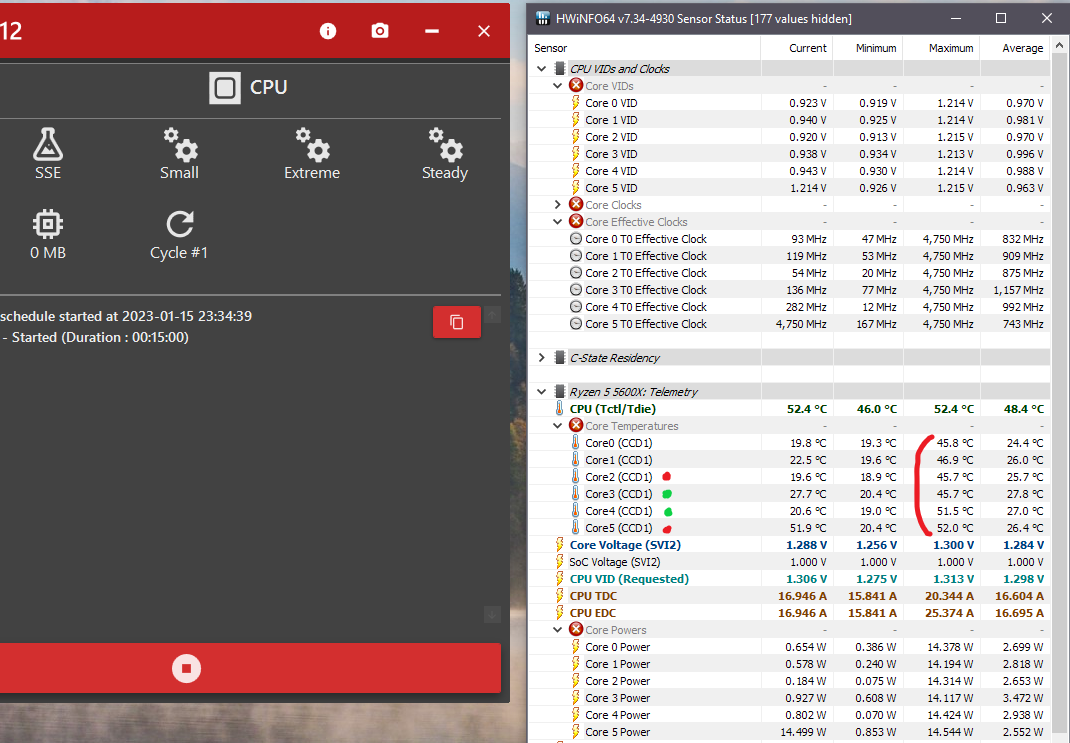Image resolution: width=1070 pixels, height=743 pixels.
Task: Click the Core0 (CCD1) thermometer icon
Action: click(x=576, y=443)
